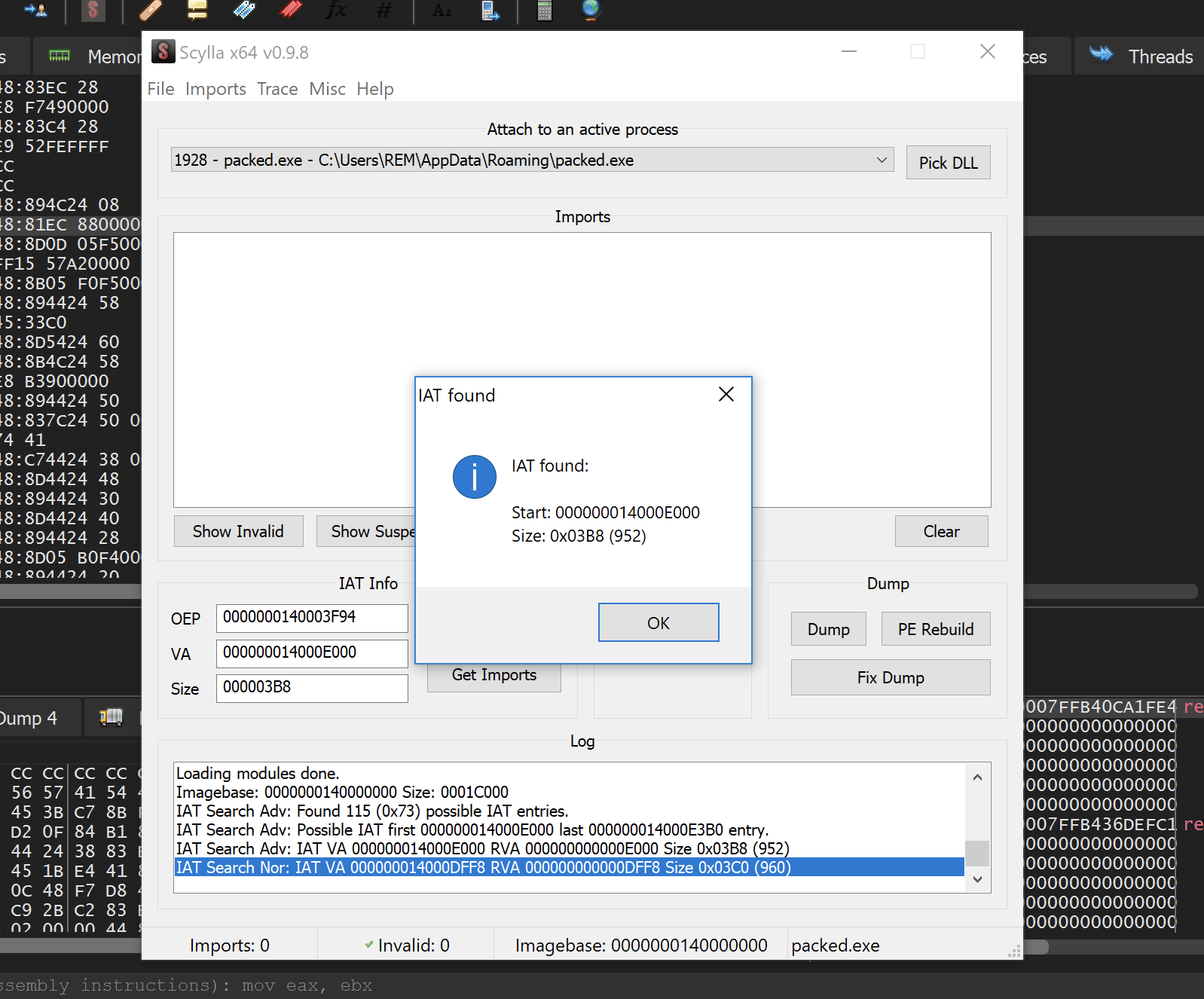Click the yellow comments icon in the toolbar

click(x=197, y=10)
